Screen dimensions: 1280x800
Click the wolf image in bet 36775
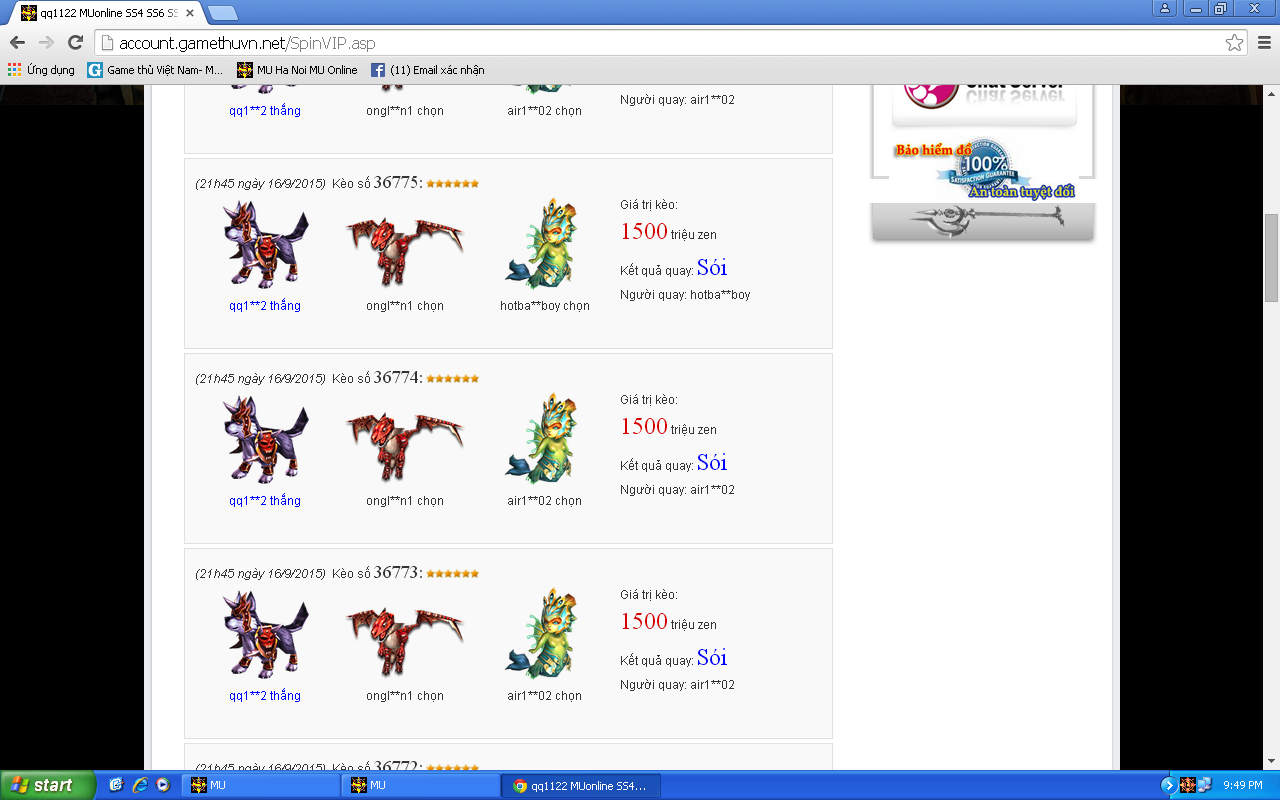click(264, 245)
